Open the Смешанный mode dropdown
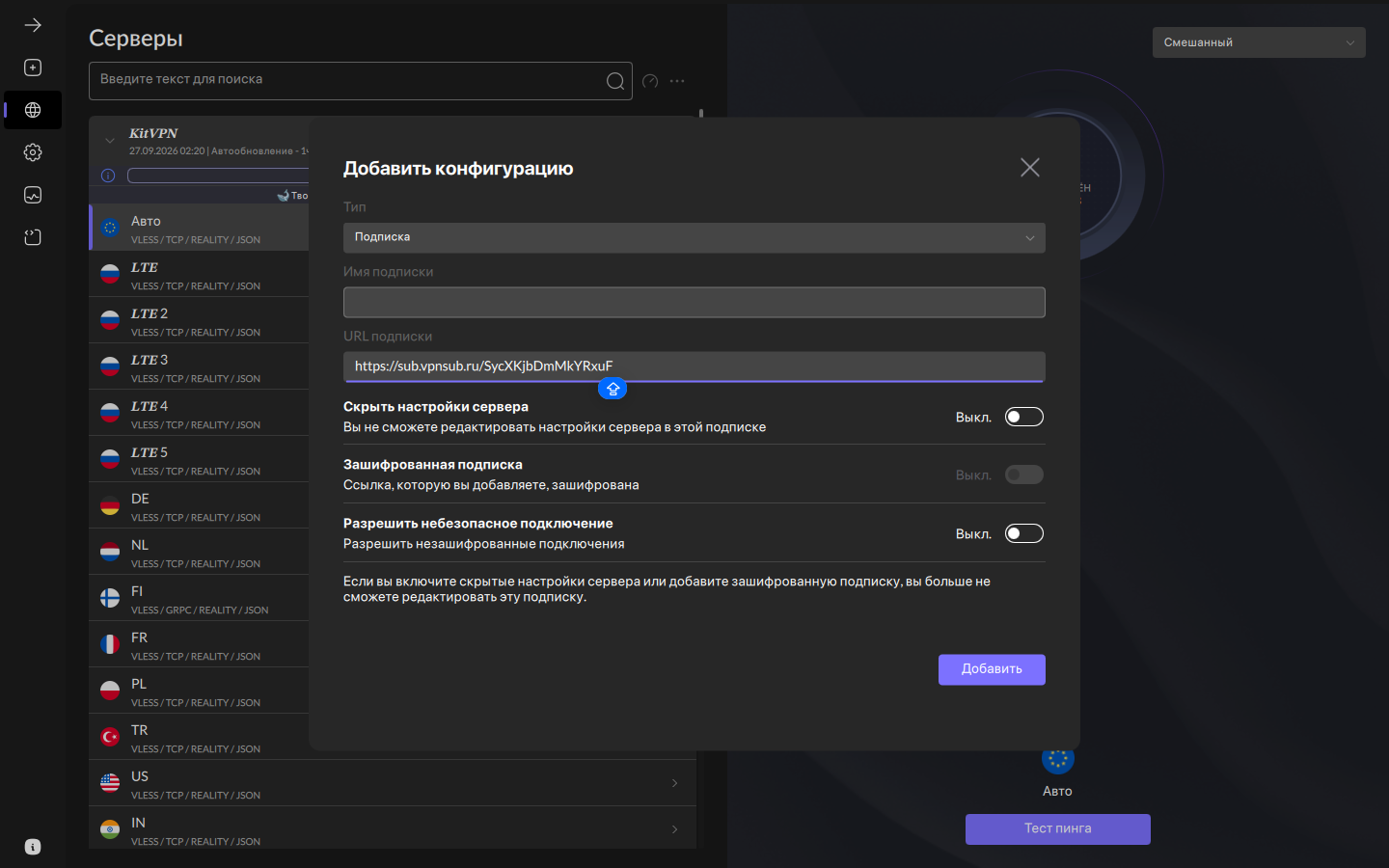The image size is (1389, 868). pos(1259,42)
